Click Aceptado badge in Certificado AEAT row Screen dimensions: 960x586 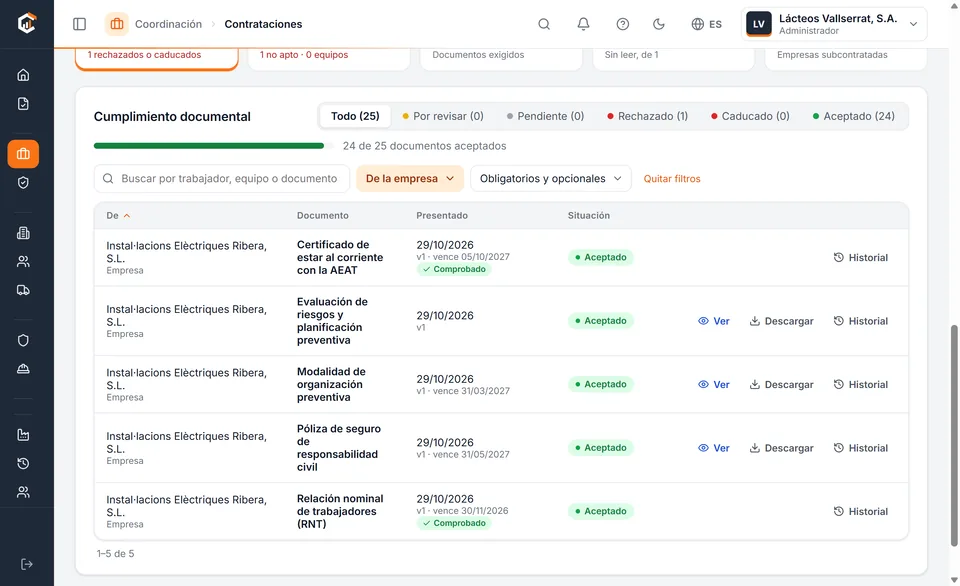[x=601, y=257]
